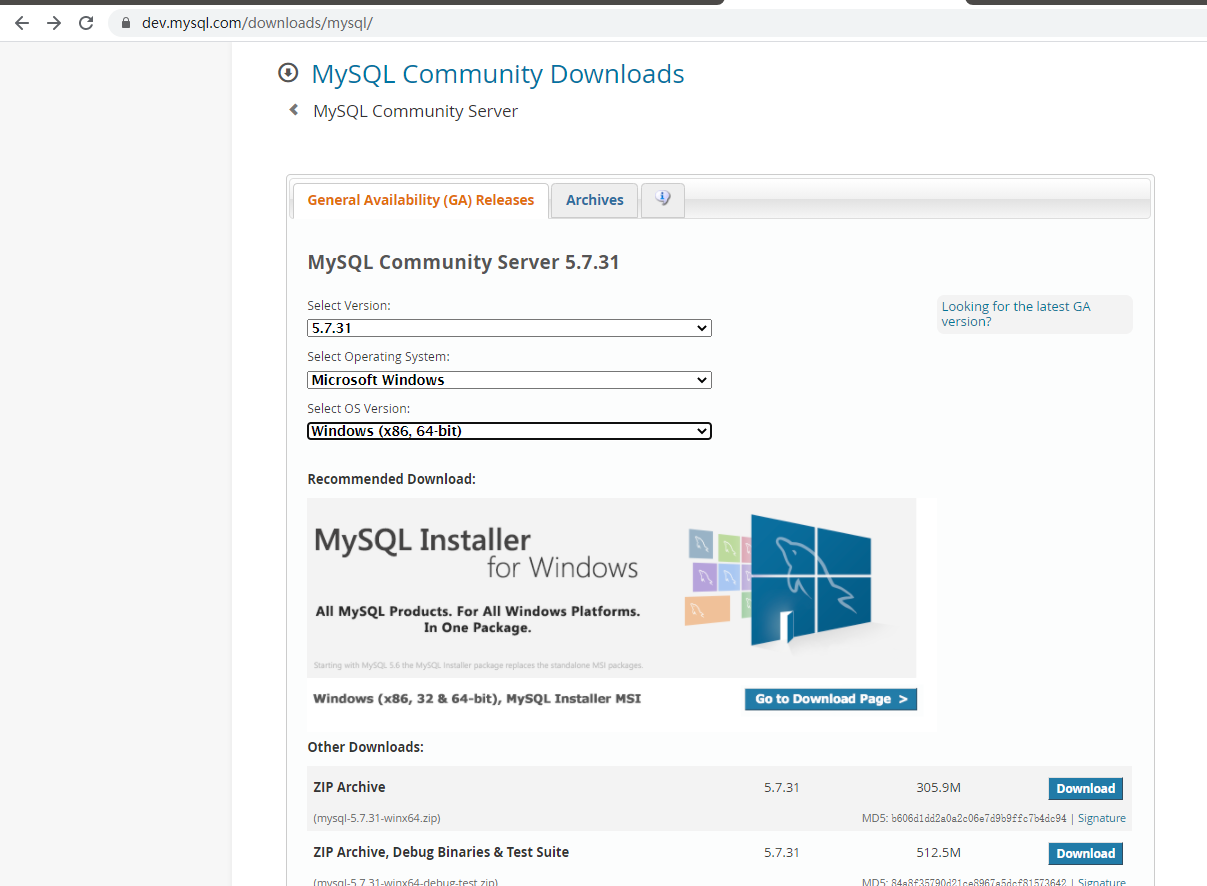
Task: Click the back arrow beside MySQL Community Server
Action: (293, 110)
